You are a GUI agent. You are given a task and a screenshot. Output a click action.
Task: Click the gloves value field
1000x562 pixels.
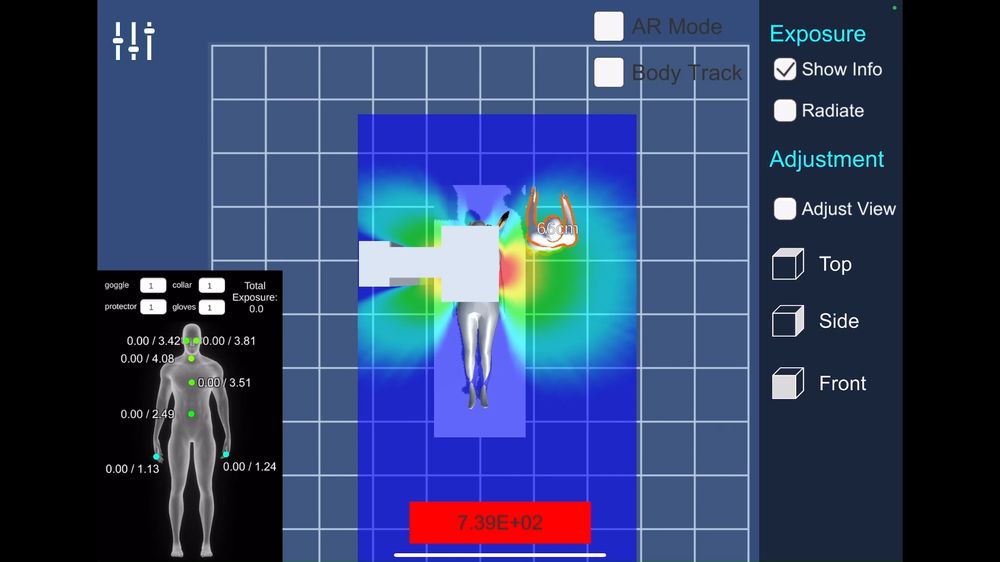(x=211, y=307)
